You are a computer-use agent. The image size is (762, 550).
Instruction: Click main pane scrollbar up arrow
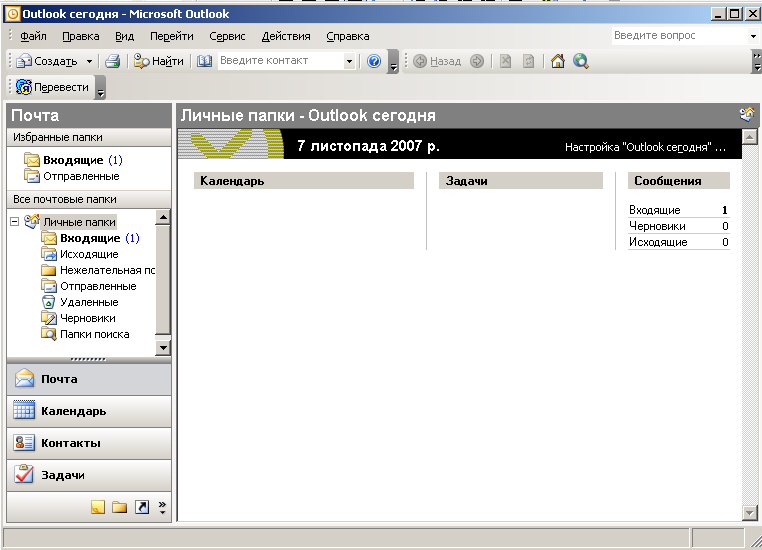[x=749, y=138]
